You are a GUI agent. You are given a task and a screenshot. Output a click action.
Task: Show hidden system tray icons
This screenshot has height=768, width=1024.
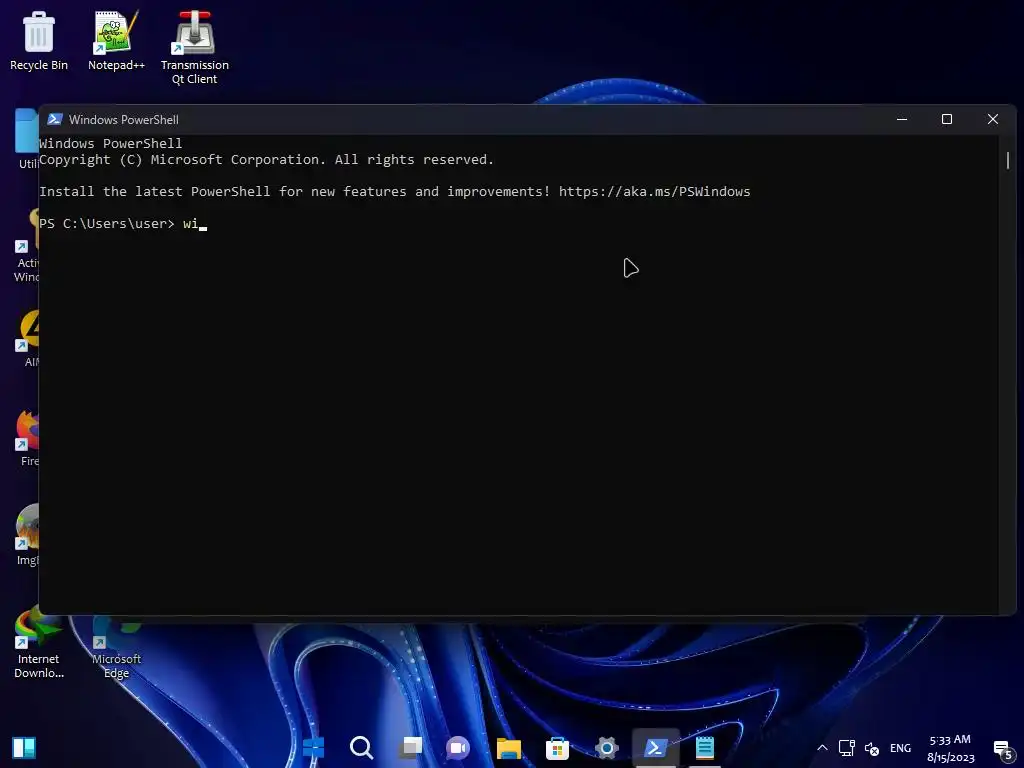coord(822,748)
